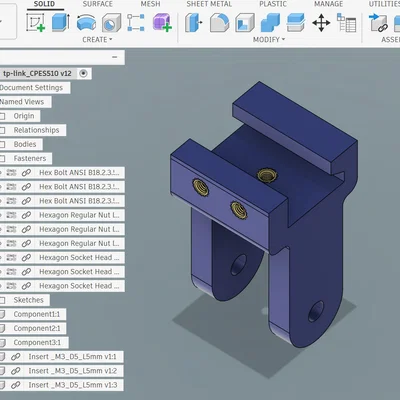400x400 pixels.
Task: Click the Joint tool icon in Assemble
Action: tap(378, 23)
